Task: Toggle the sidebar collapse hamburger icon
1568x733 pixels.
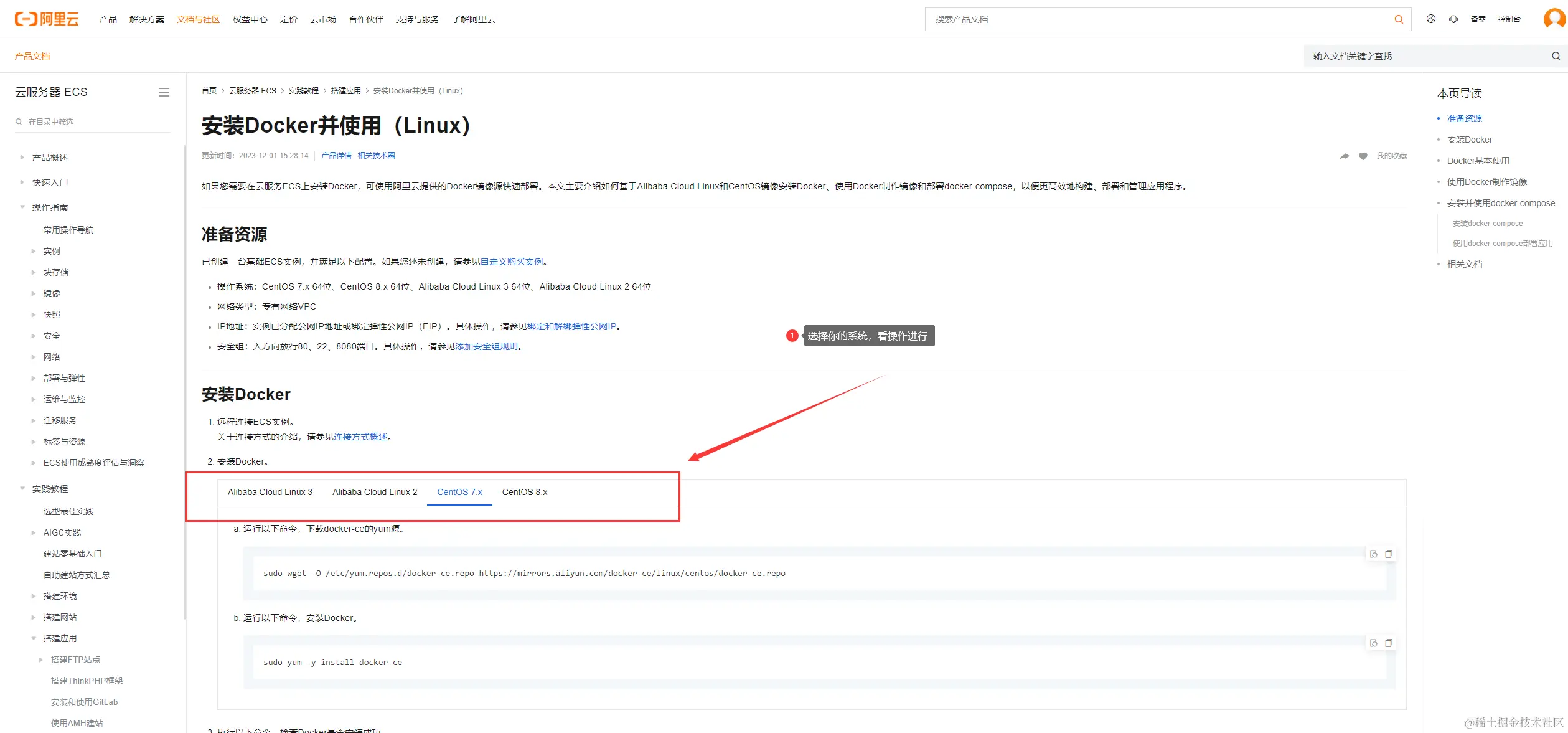Action: pos(164,92)
